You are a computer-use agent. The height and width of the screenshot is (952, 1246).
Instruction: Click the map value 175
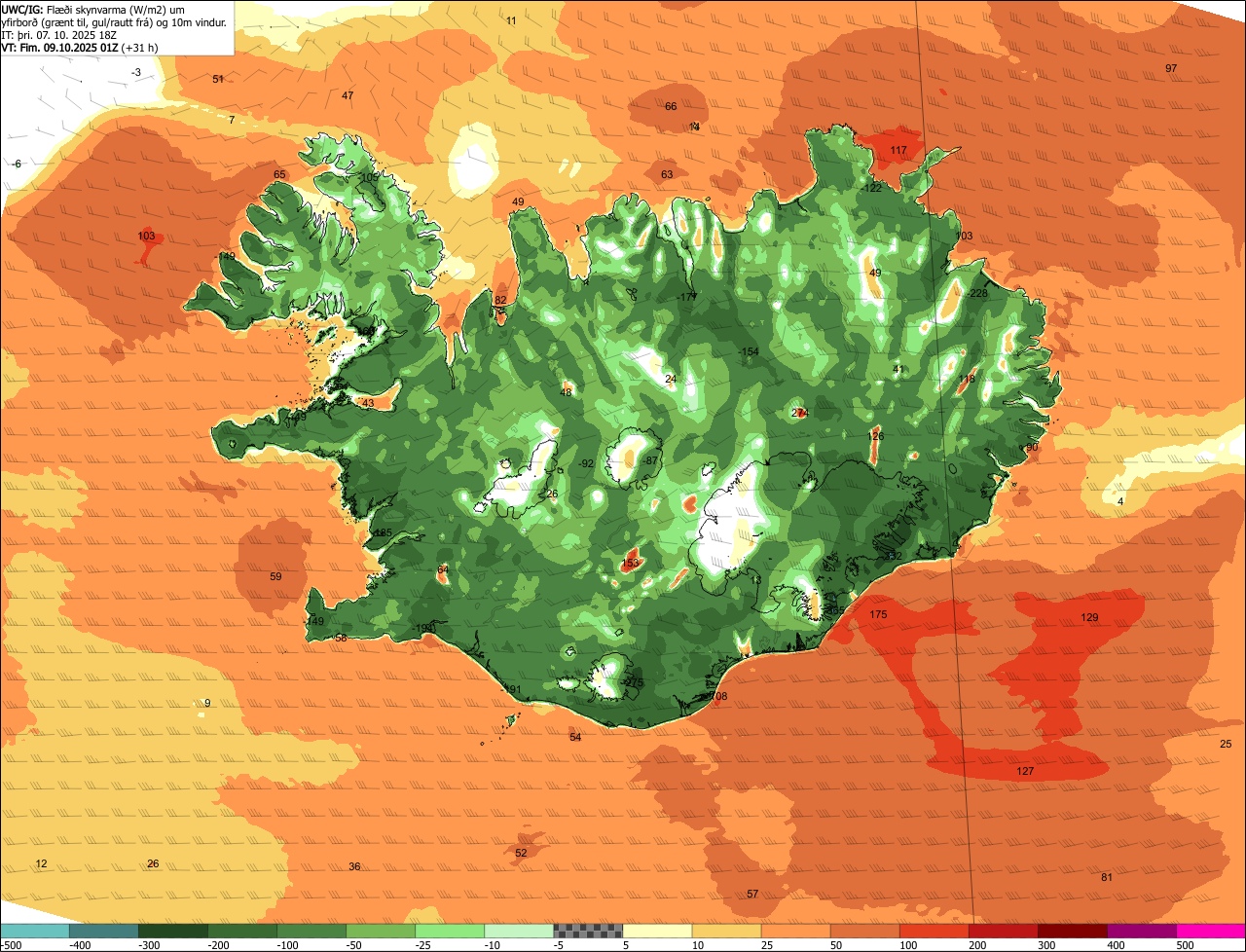pos(878,615)
